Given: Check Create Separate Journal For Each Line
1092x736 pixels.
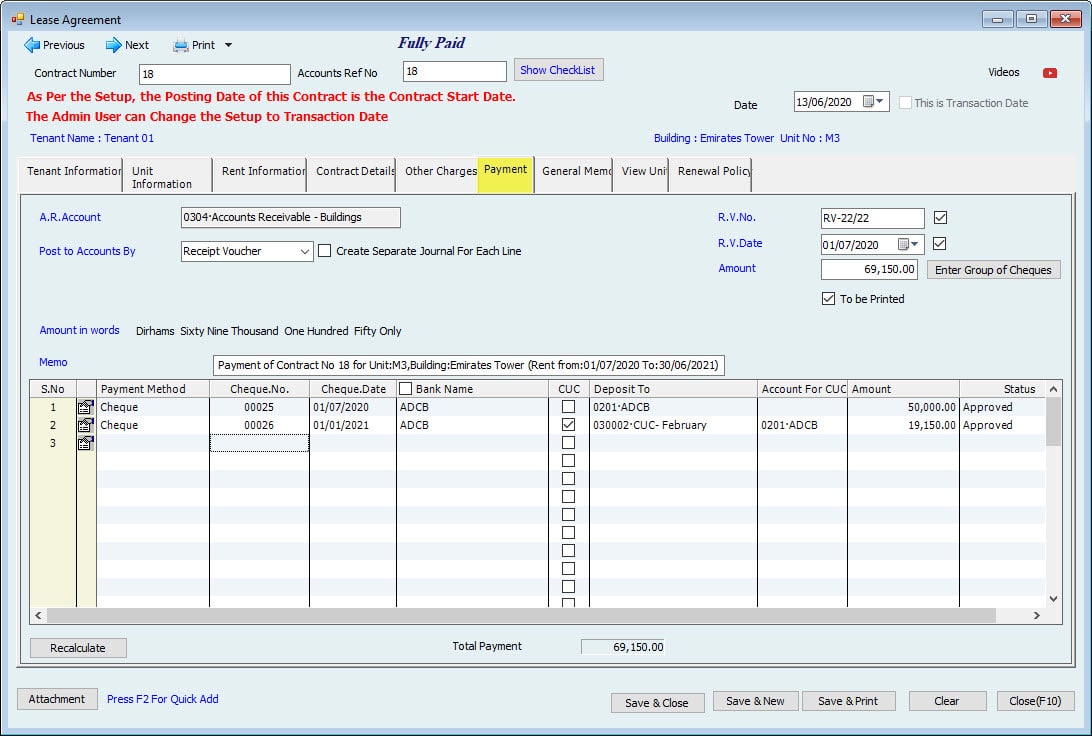Looking at the screenshot, I should tap(325, 251).
